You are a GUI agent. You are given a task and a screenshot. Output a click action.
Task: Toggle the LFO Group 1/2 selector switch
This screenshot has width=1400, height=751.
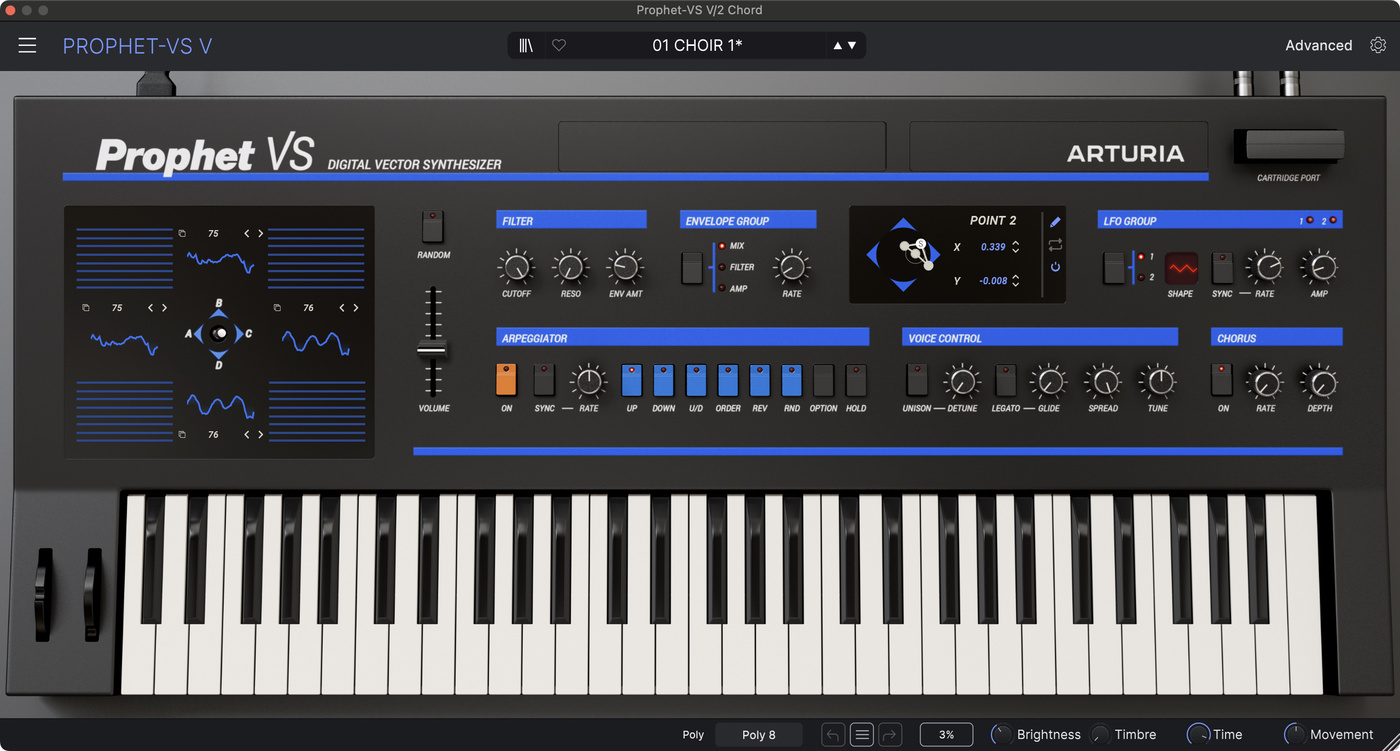tap(1114, 268)
